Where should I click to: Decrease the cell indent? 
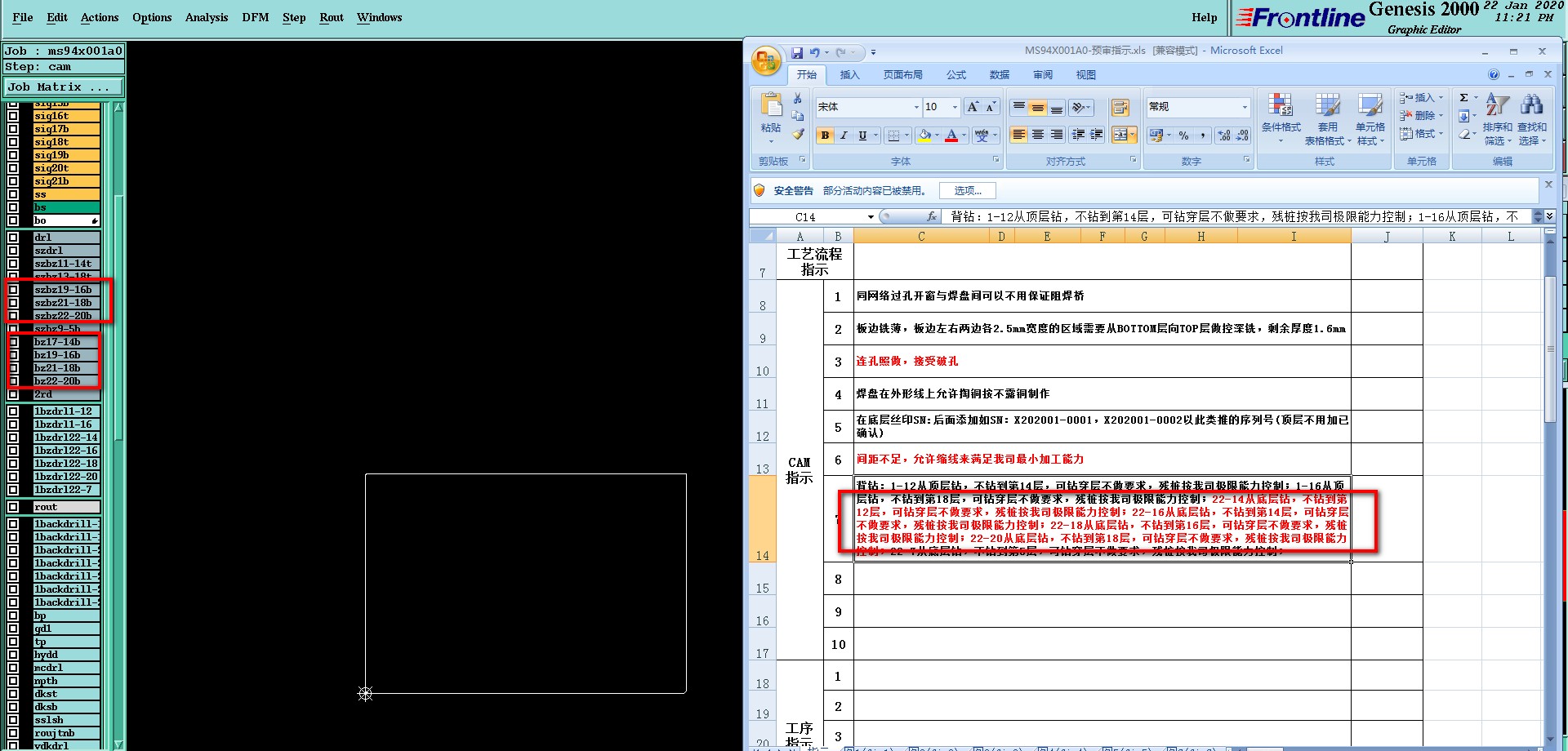(x=1078, y=135)
